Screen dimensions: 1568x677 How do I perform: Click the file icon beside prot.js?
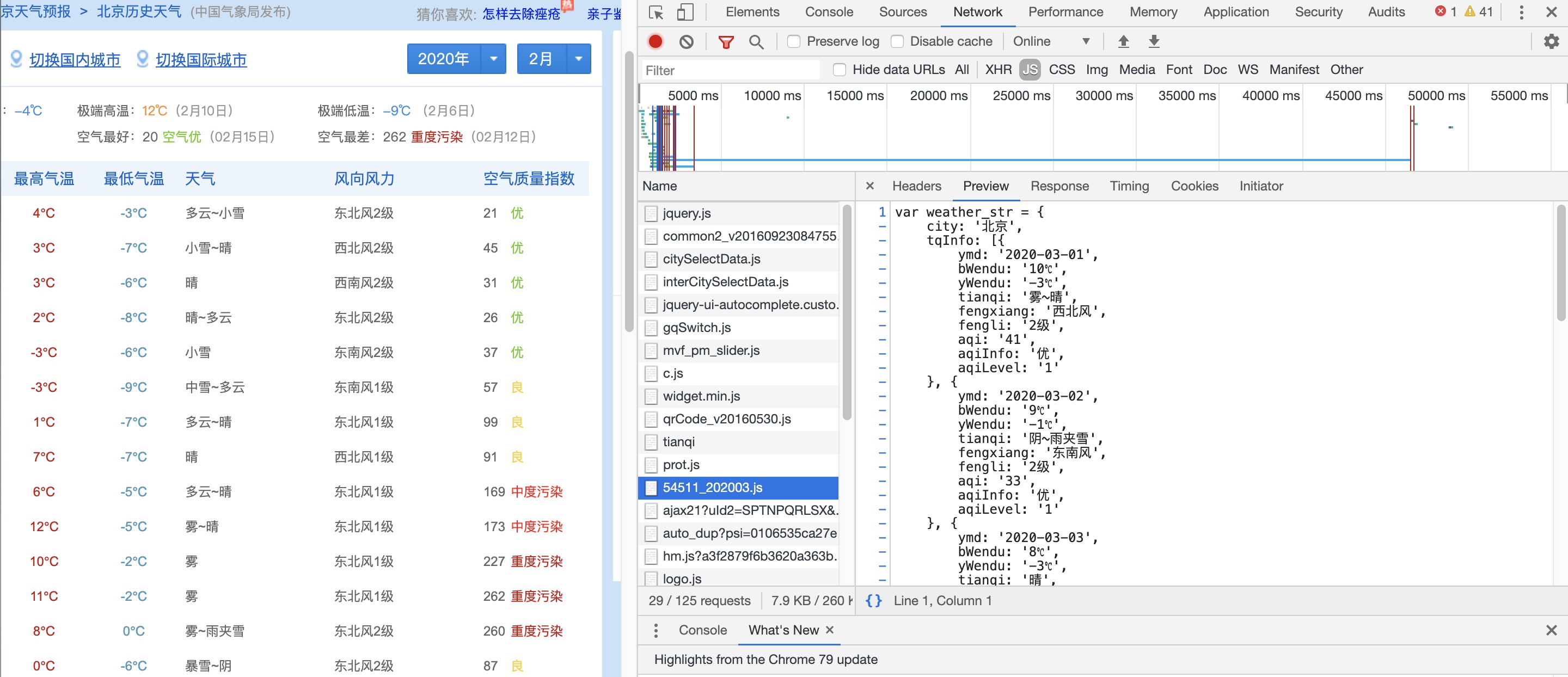(x=651, y=465)
